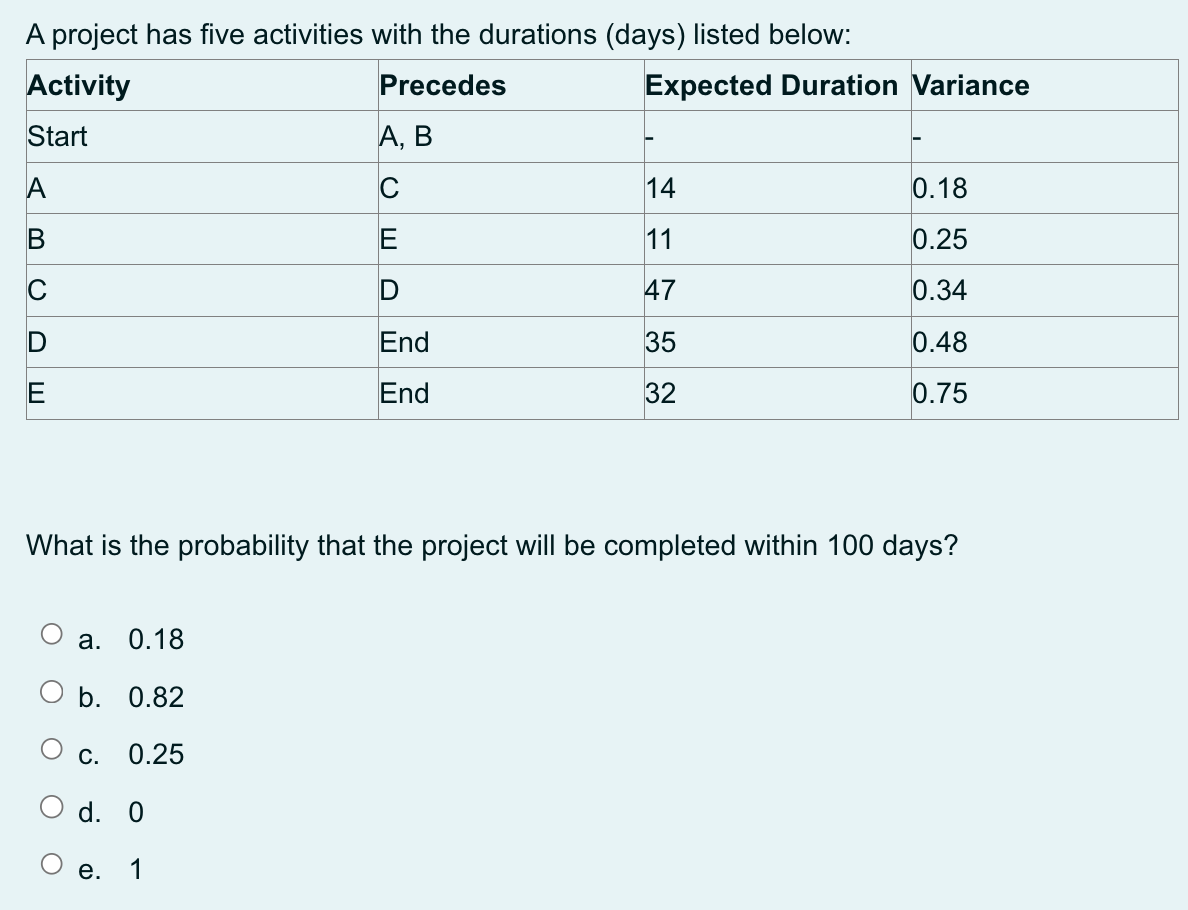
Task: Click the Expected Duration column header
Action: (774, 86)
